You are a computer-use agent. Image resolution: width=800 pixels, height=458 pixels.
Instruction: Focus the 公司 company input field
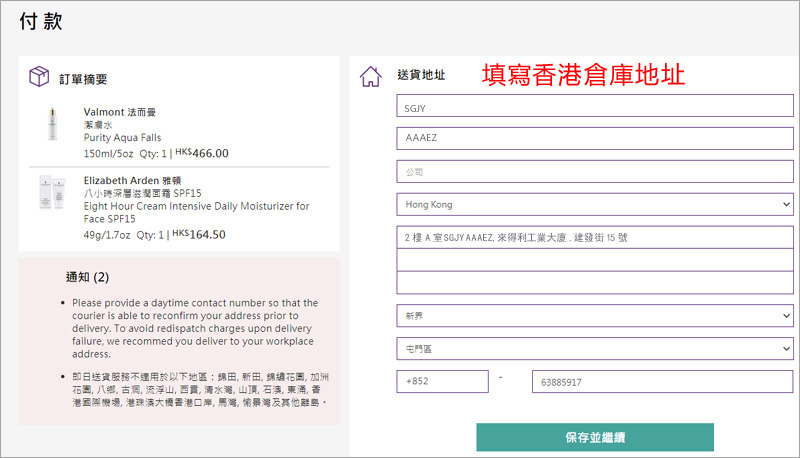coord(594,172)
